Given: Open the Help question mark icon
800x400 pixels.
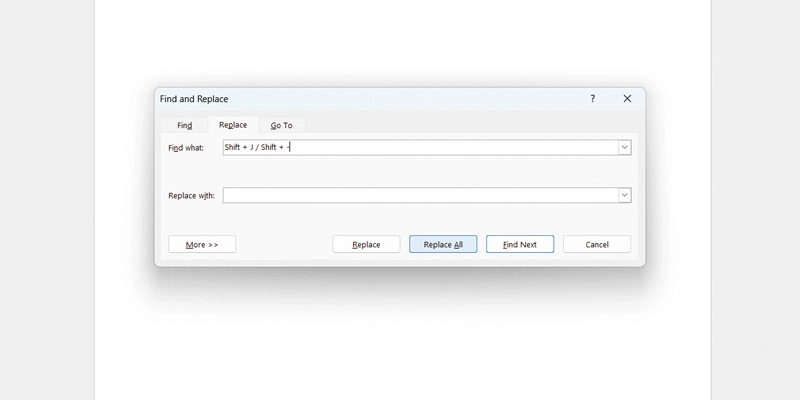Looking at the screenshot, I should click(592, 99).
